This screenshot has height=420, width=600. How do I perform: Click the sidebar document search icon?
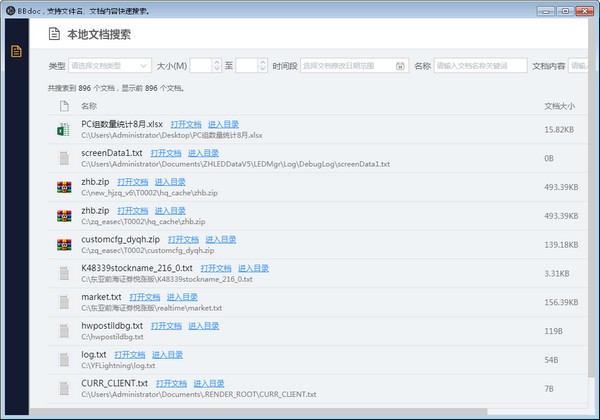tap(16, 51)
